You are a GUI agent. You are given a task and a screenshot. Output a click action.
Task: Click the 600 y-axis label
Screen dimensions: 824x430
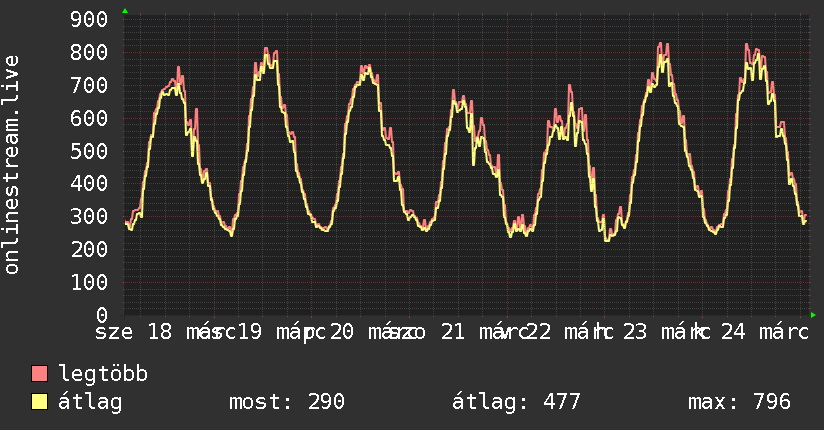click(x=89, y=118)
